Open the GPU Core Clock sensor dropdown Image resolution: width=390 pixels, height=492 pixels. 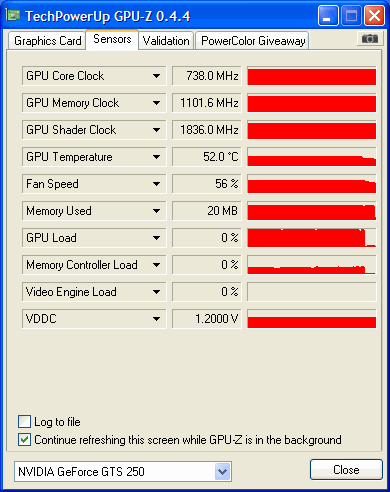[x=156, y=76]
